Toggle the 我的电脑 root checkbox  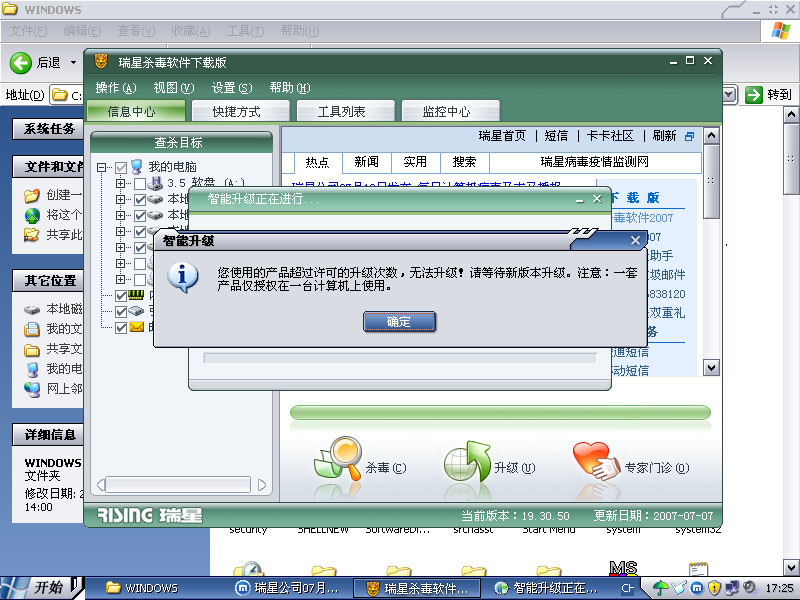coord(121,167)
